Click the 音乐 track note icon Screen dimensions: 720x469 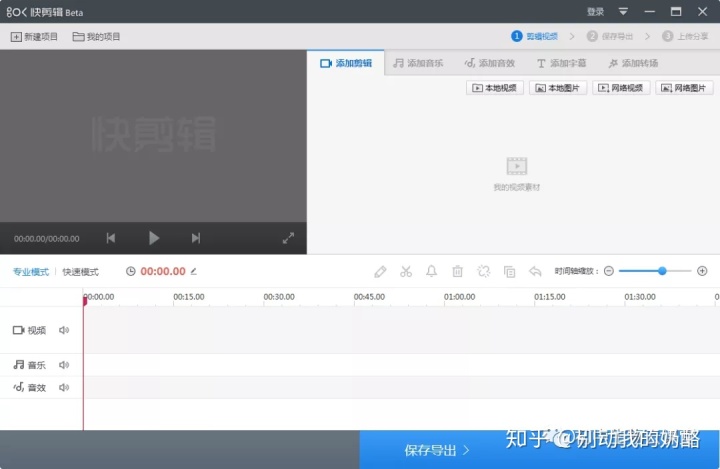point(19,365)
